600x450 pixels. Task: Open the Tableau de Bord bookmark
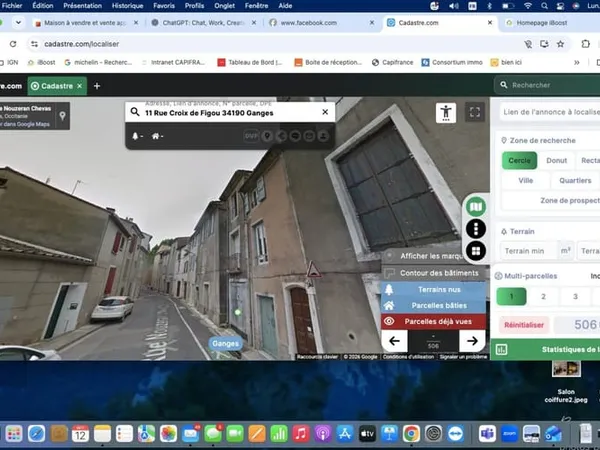pos(250,62)
